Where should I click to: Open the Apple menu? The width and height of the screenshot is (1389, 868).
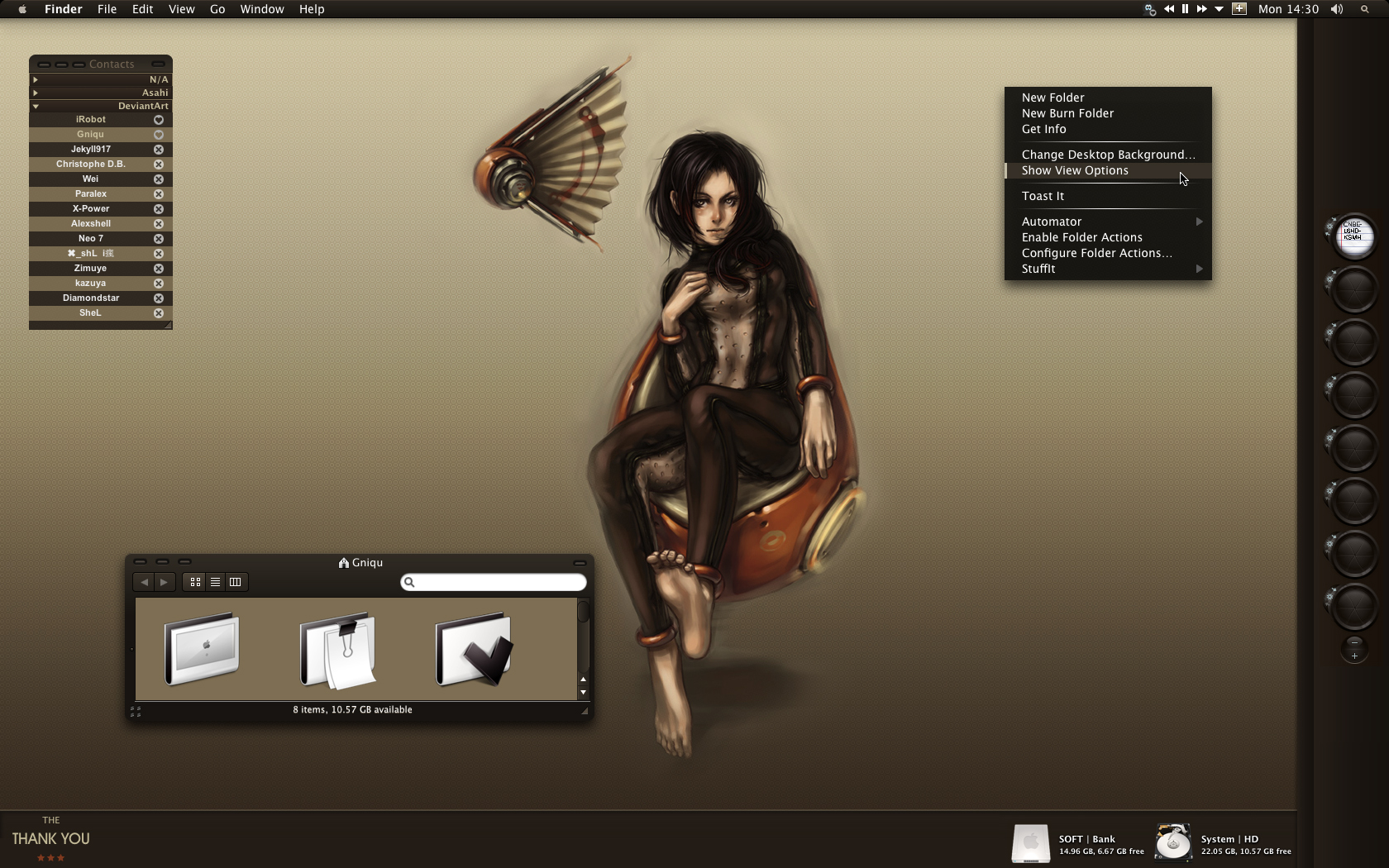click(x=22, y=9)
